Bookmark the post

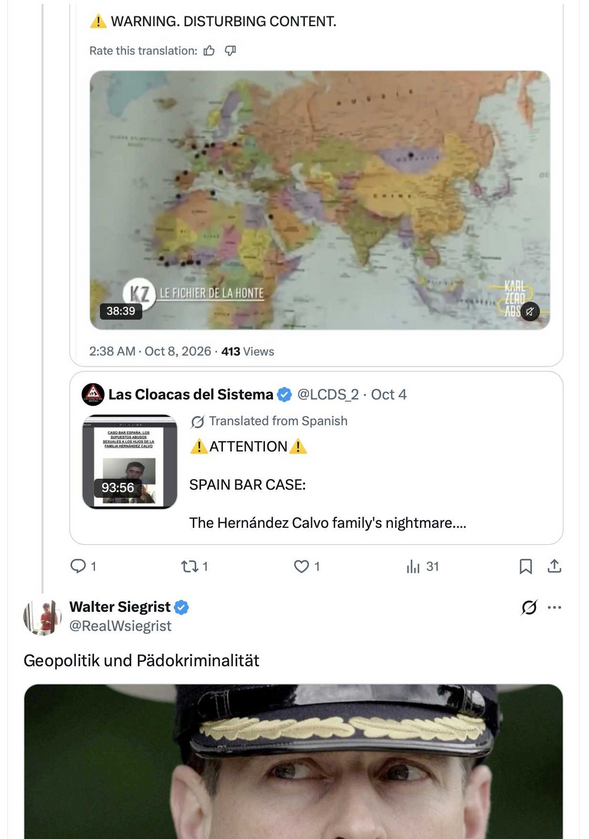pos(526,566)
